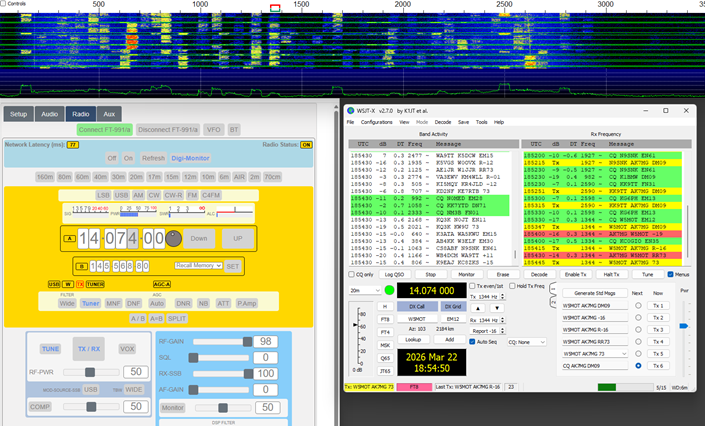Viewport: 705px width, 426px height.
Task: Click the MSK mode button
Action: click(385, 344)
